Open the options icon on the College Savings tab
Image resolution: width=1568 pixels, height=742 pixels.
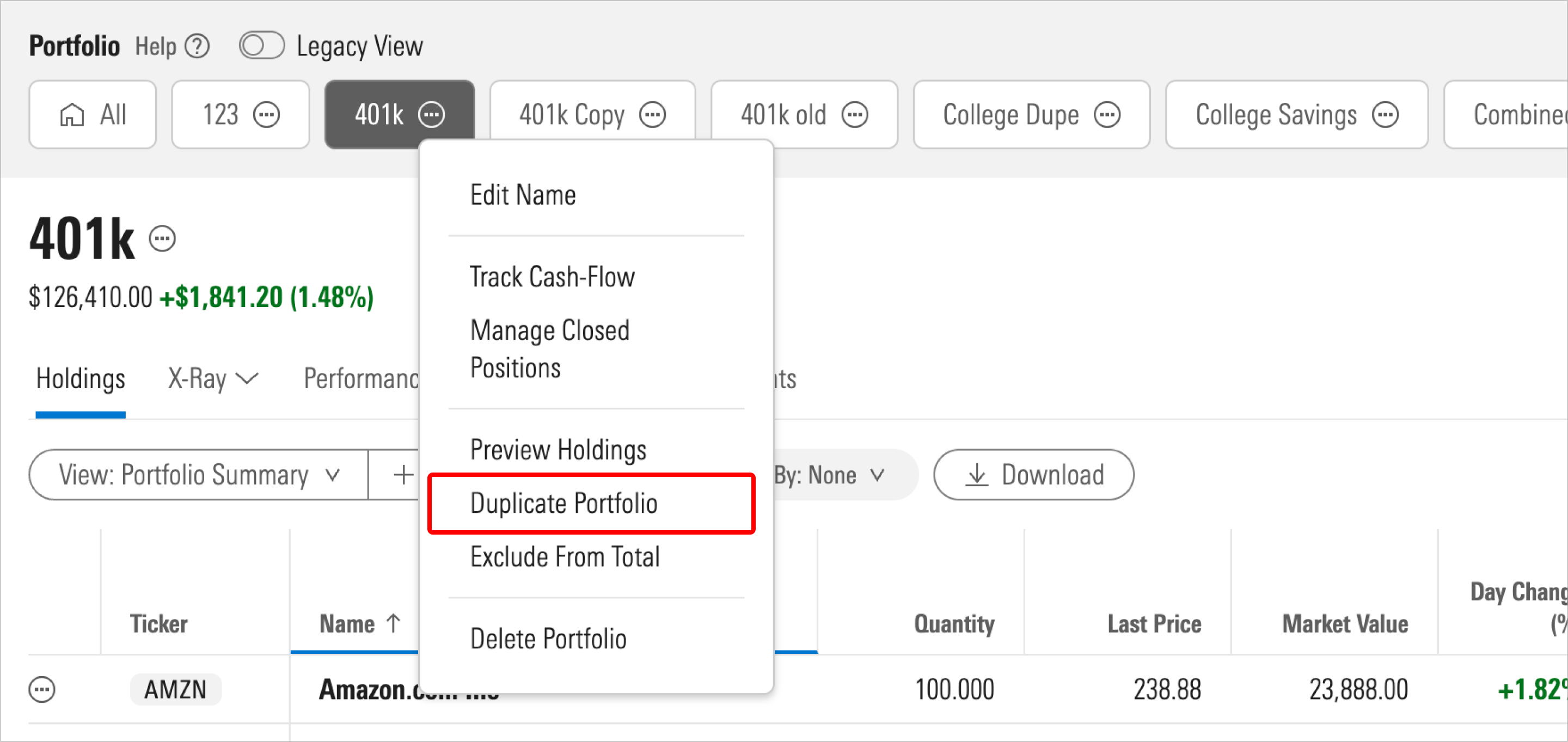click(x=1386, y=114)
